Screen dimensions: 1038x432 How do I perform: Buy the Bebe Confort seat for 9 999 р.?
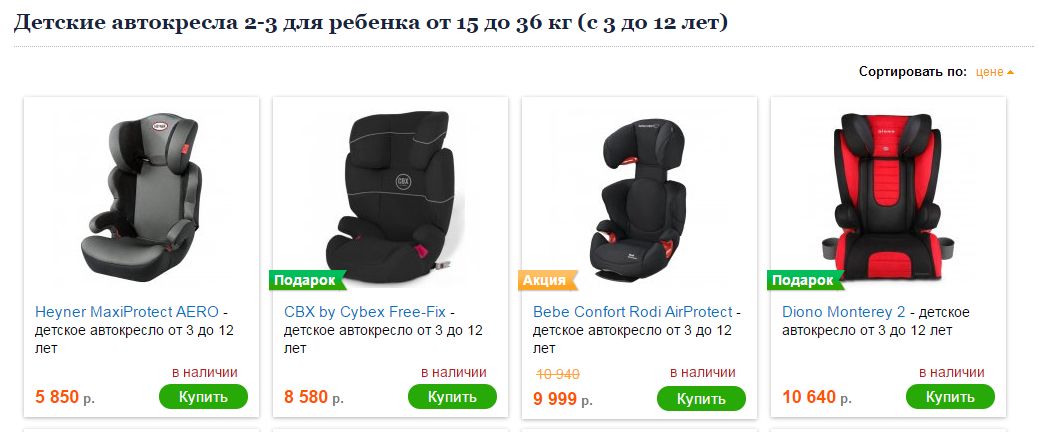(x=701, y=399)
